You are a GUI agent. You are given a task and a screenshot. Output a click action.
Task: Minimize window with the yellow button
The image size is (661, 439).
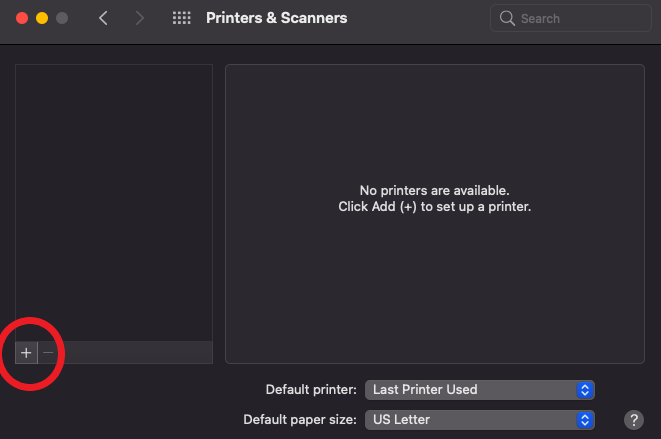42,18
